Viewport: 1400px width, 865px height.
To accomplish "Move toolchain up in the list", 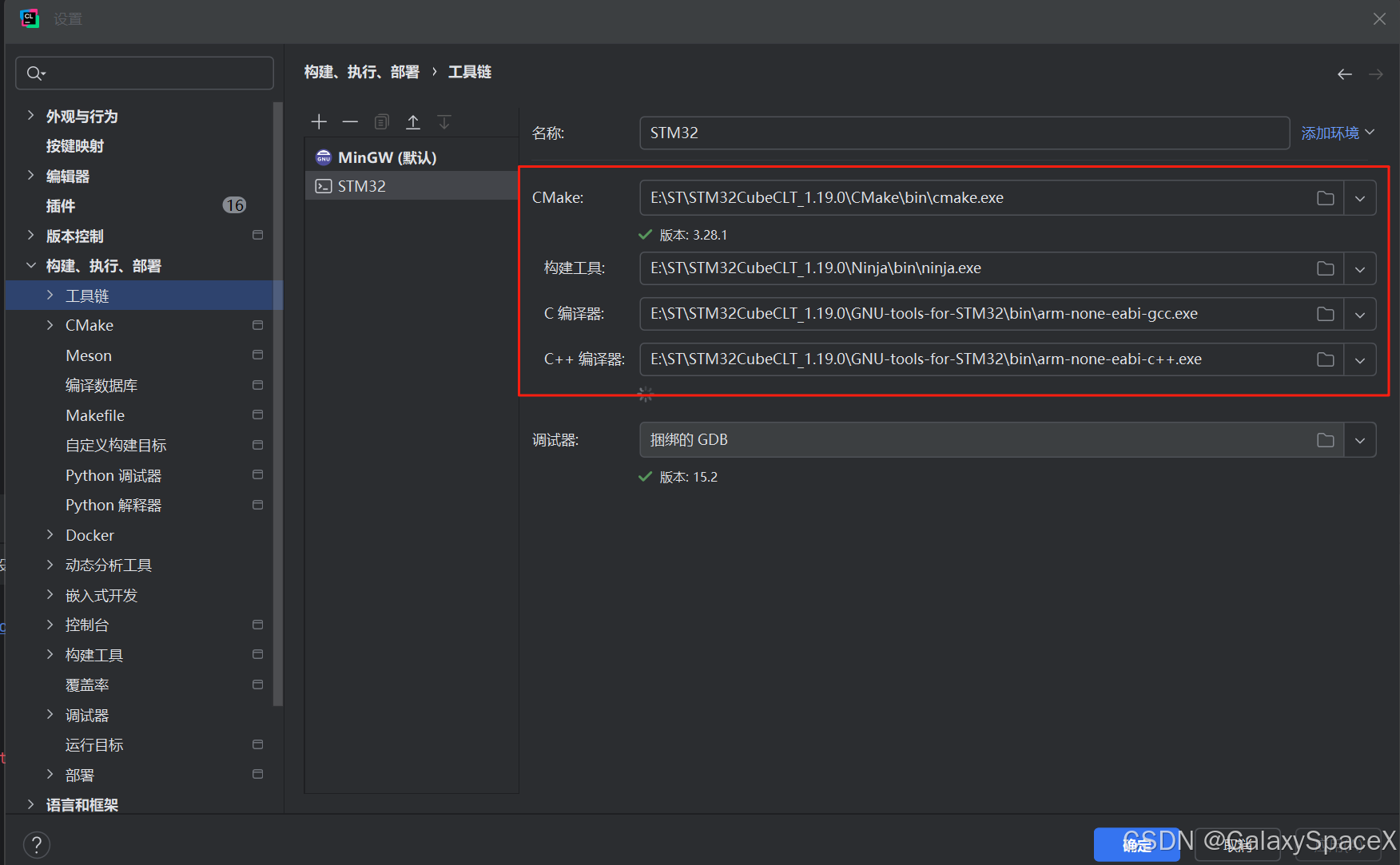I will coord(413,121).
